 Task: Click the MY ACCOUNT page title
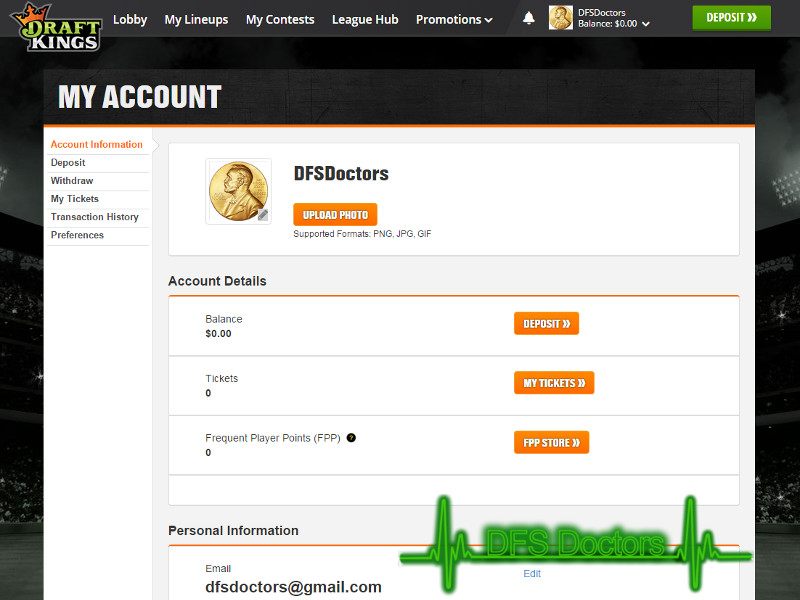click(140, 97)
